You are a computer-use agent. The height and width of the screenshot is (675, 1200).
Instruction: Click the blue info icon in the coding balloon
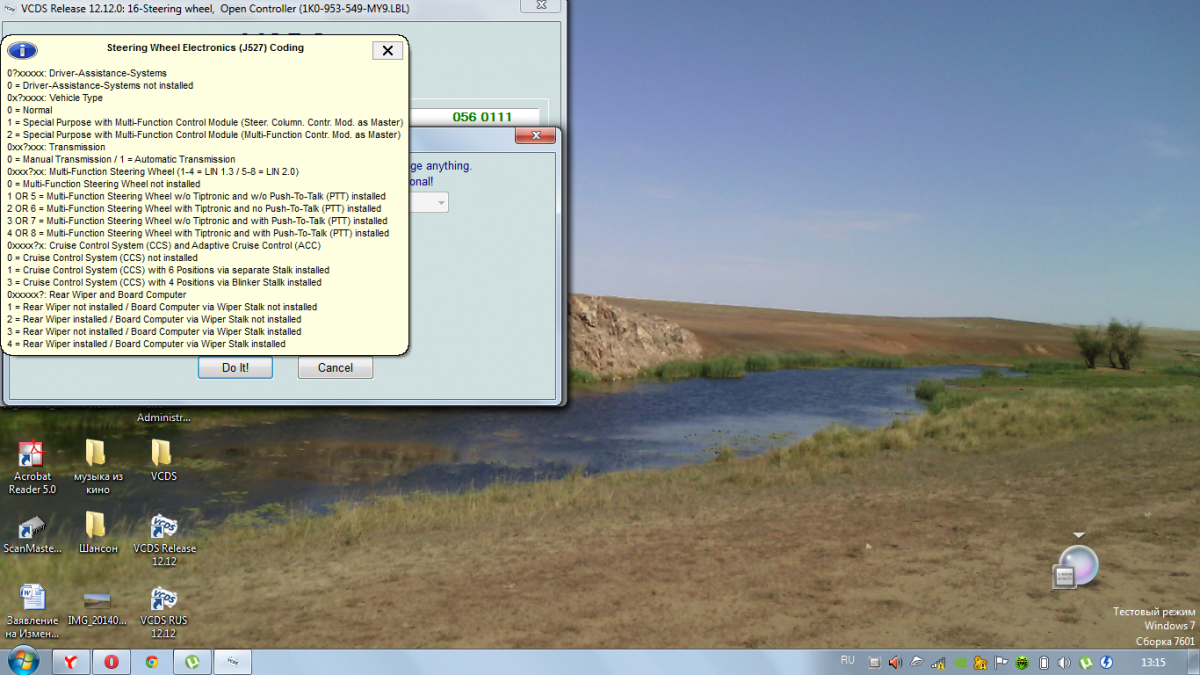(x=22, y=51)
